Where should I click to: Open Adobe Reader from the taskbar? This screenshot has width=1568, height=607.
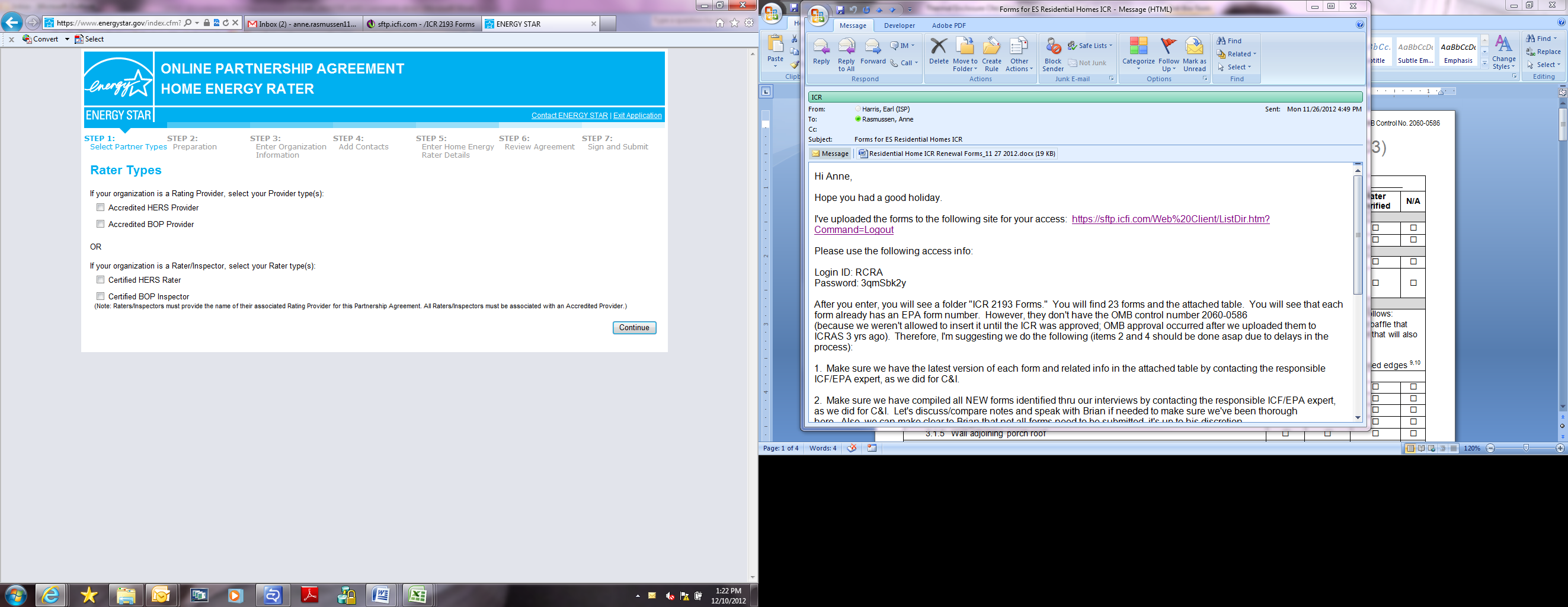click(310, 595)
